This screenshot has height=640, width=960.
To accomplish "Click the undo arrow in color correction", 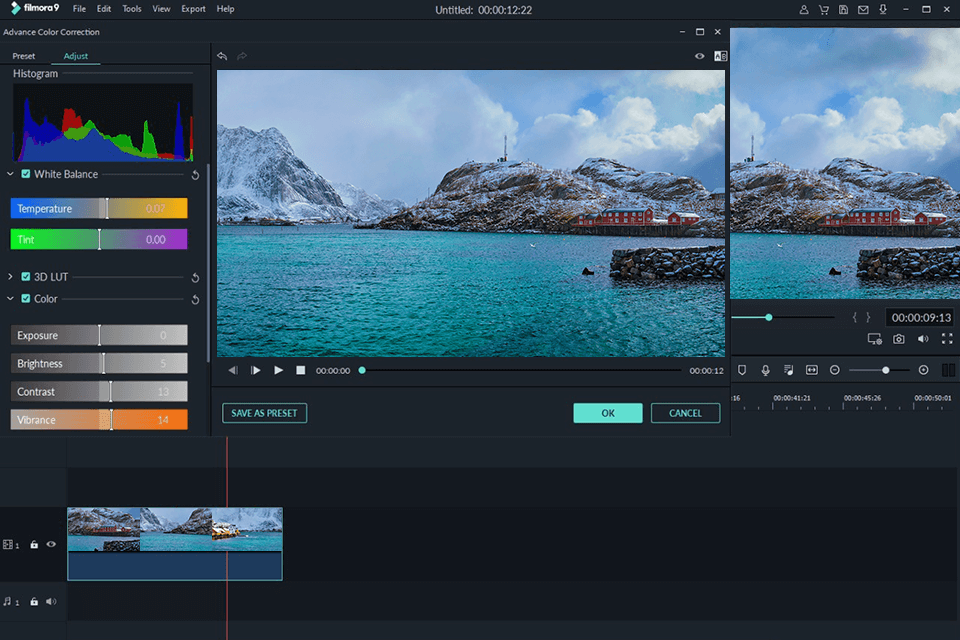I will point(222,57).
